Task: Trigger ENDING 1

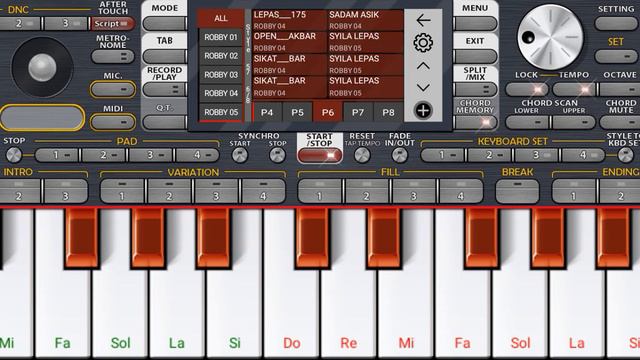Action: click(x=573, y=191)
